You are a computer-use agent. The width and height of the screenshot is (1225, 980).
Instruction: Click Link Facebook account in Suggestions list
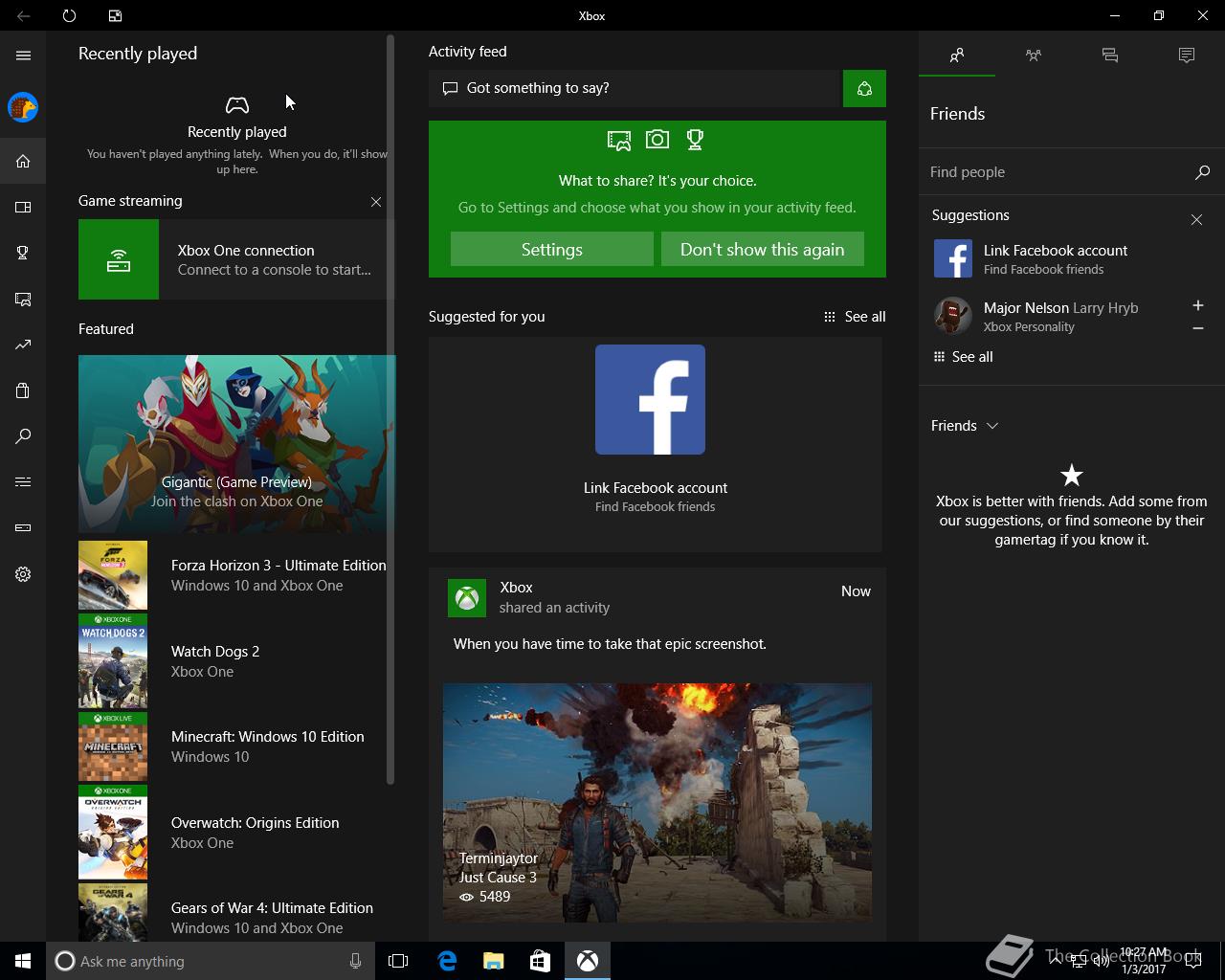click(1070, 259)
